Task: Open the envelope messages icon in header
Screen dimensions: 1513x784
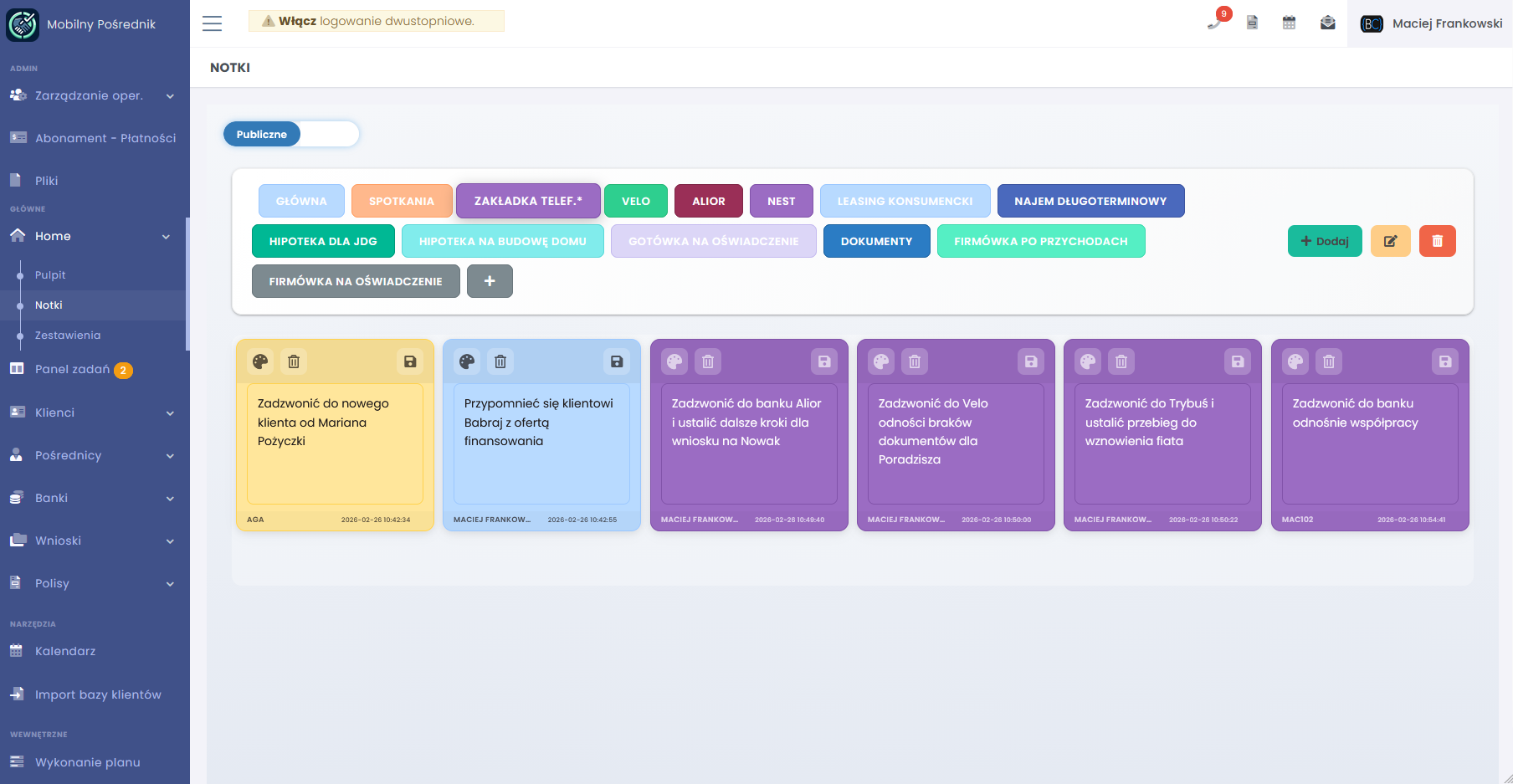Action: (x=1327, y=23)
